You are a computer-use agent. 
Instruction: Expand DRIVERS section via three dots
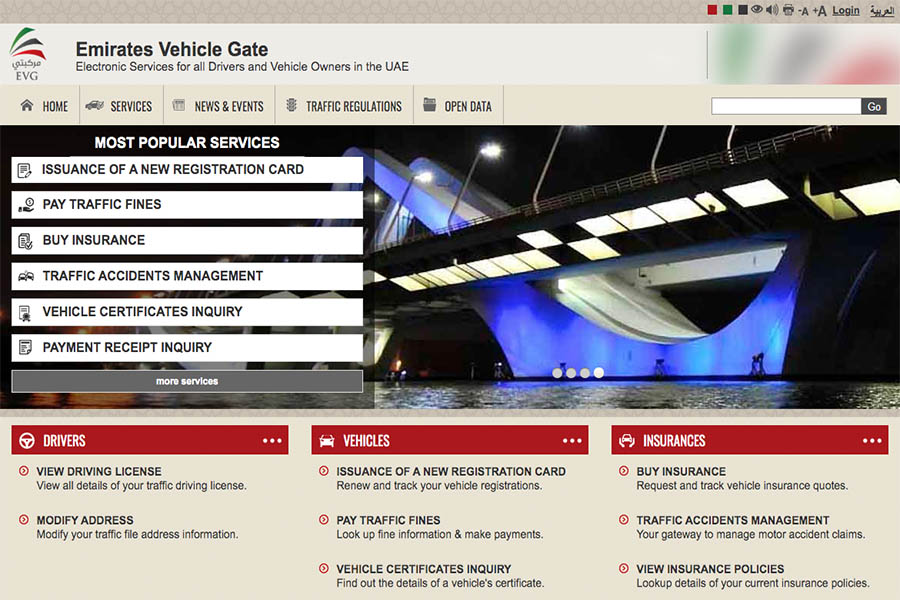pos(272,440)
